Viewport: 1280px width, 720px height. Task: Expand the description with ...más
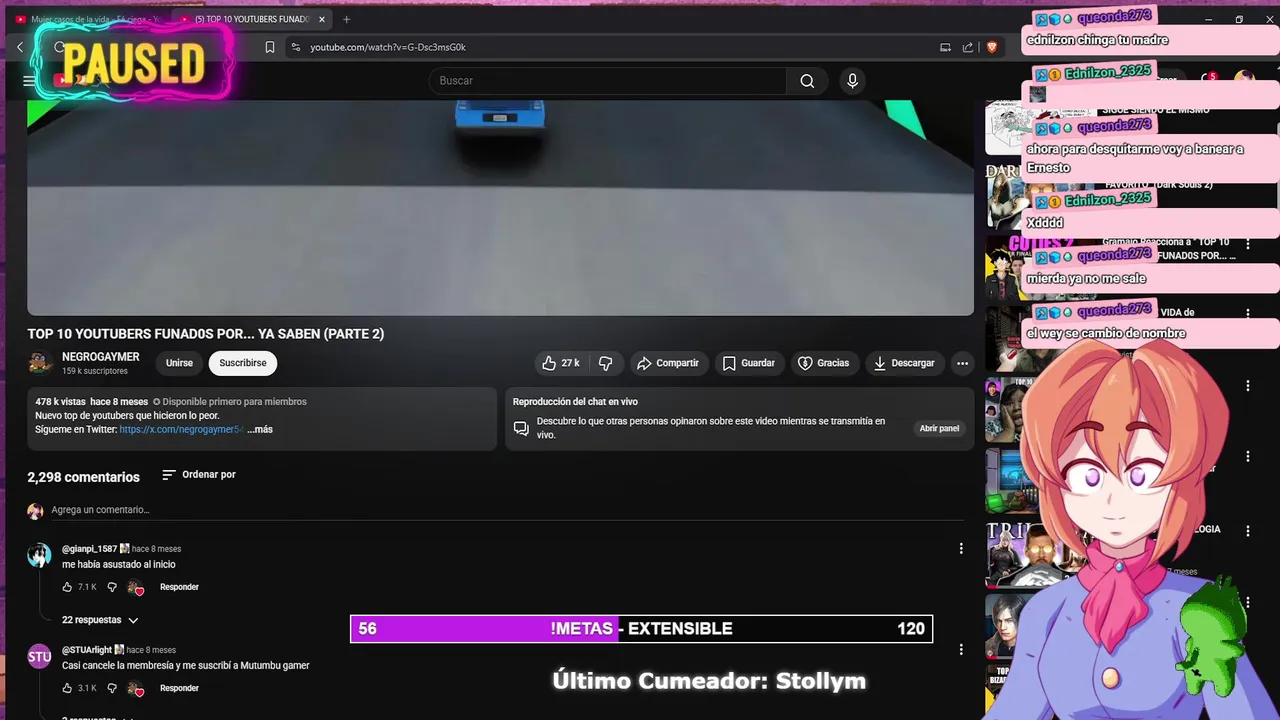point(260,429)
